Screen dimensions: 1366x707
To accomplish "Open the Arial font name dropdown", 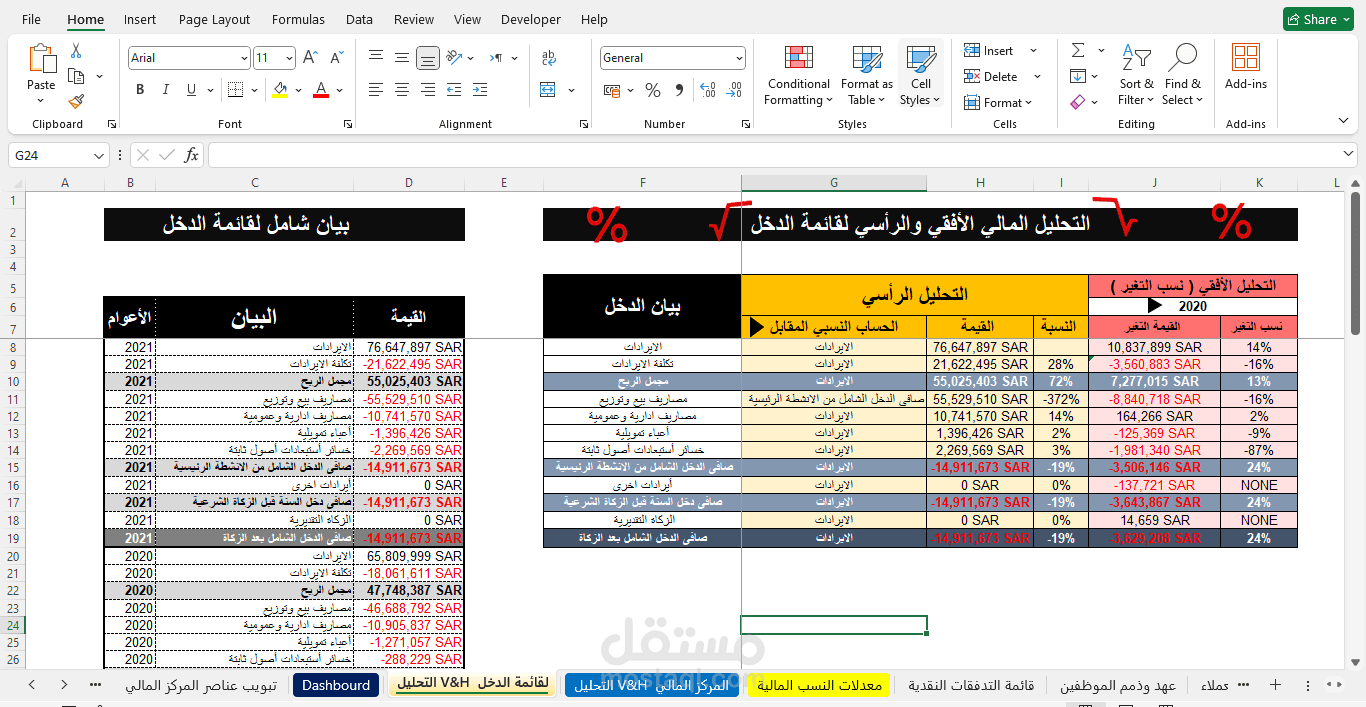I will click(244, 58).
